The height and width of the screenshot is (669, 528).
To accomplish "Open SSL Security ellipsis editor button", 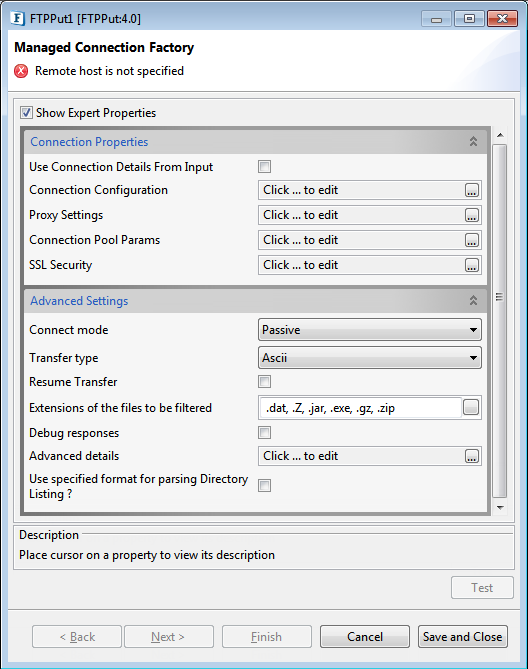I will 471,265.
